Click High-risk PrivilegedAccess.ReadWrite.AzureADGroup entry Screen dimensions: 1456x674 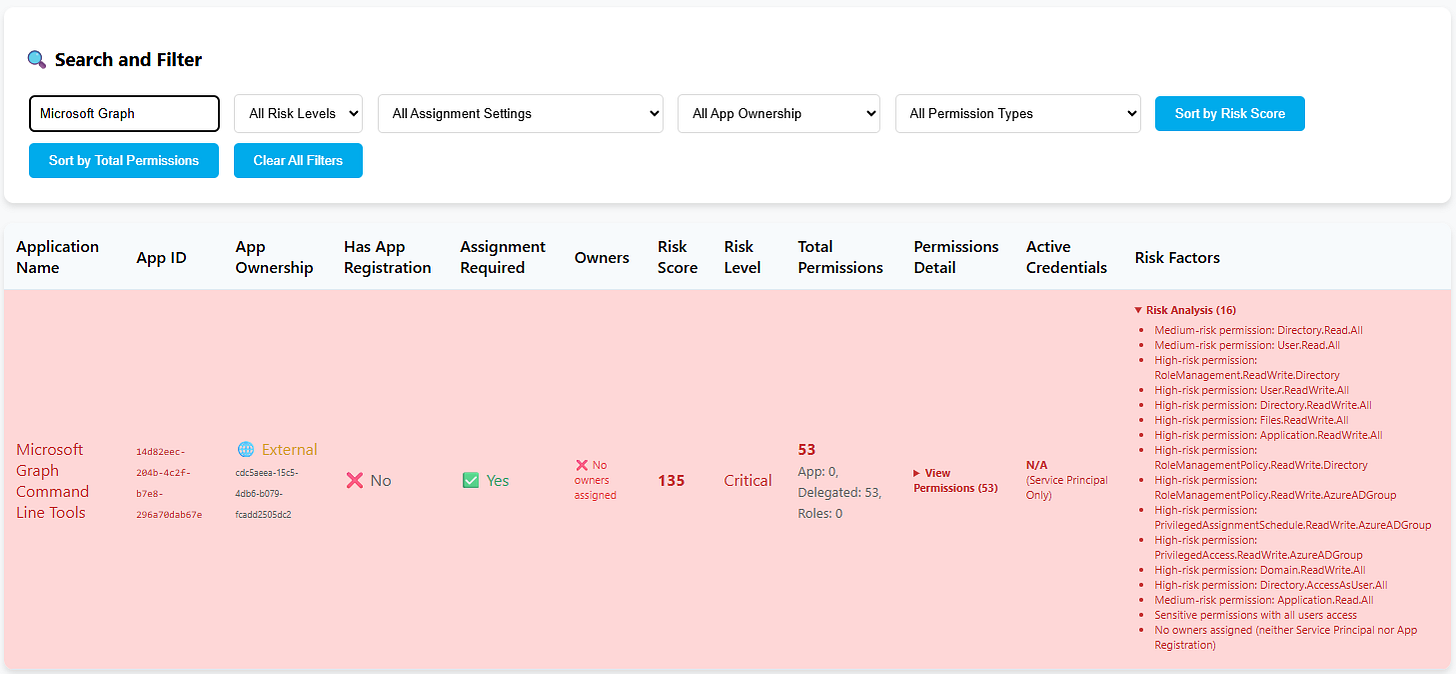1258,547
